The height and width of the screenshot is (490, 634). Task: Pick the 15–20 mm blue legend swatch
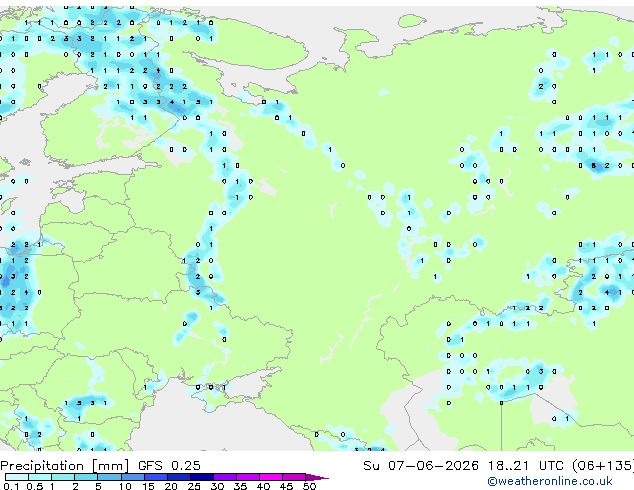tap(155, 477)
